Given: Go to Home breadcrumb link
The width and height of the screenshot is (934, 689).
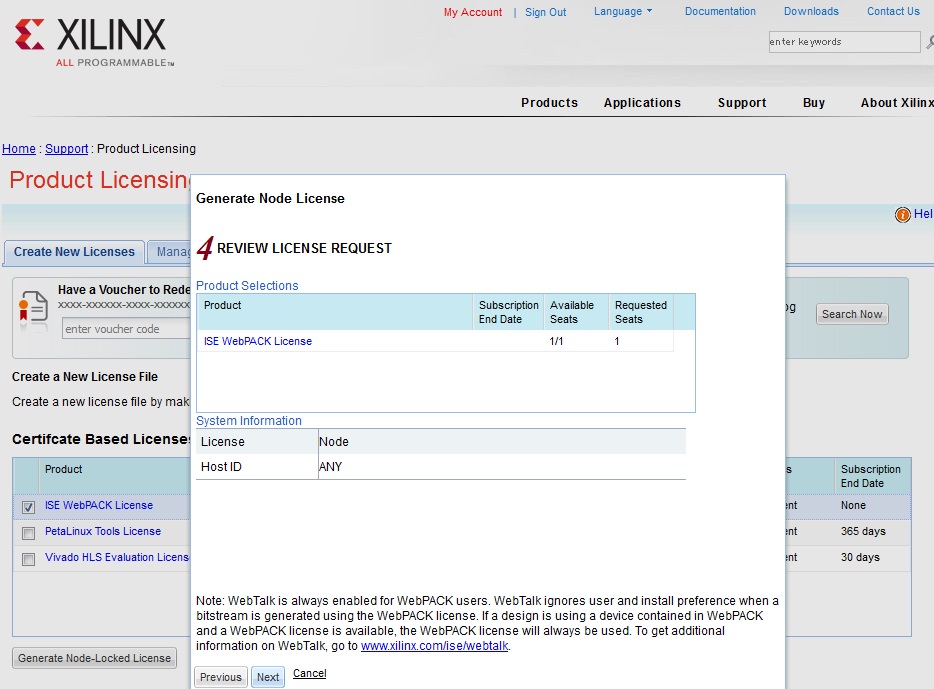Looking at the screenshot, I should 19,149.
